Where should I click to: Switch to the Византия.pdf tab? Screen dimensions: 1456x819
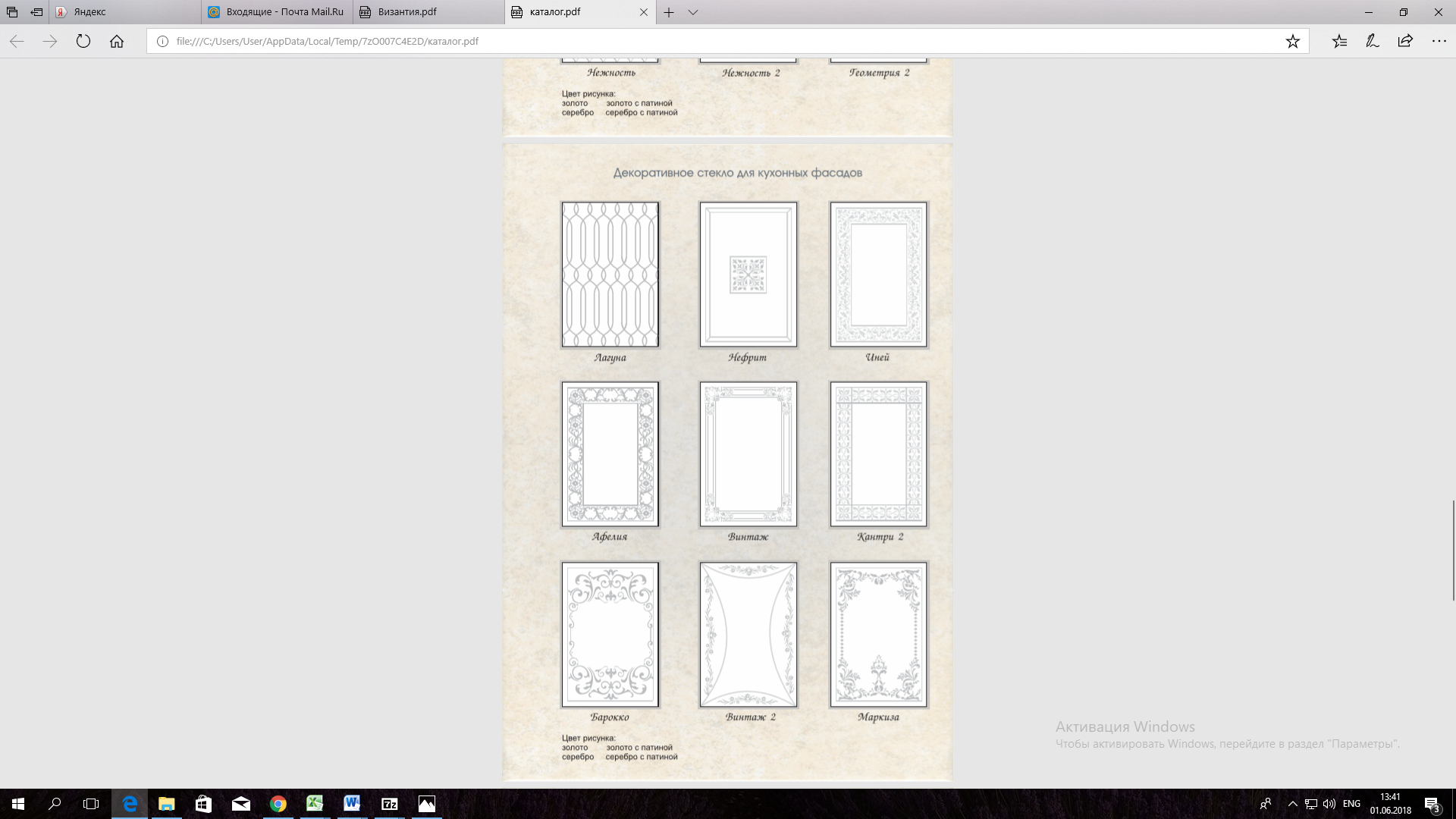coord(428,12)
